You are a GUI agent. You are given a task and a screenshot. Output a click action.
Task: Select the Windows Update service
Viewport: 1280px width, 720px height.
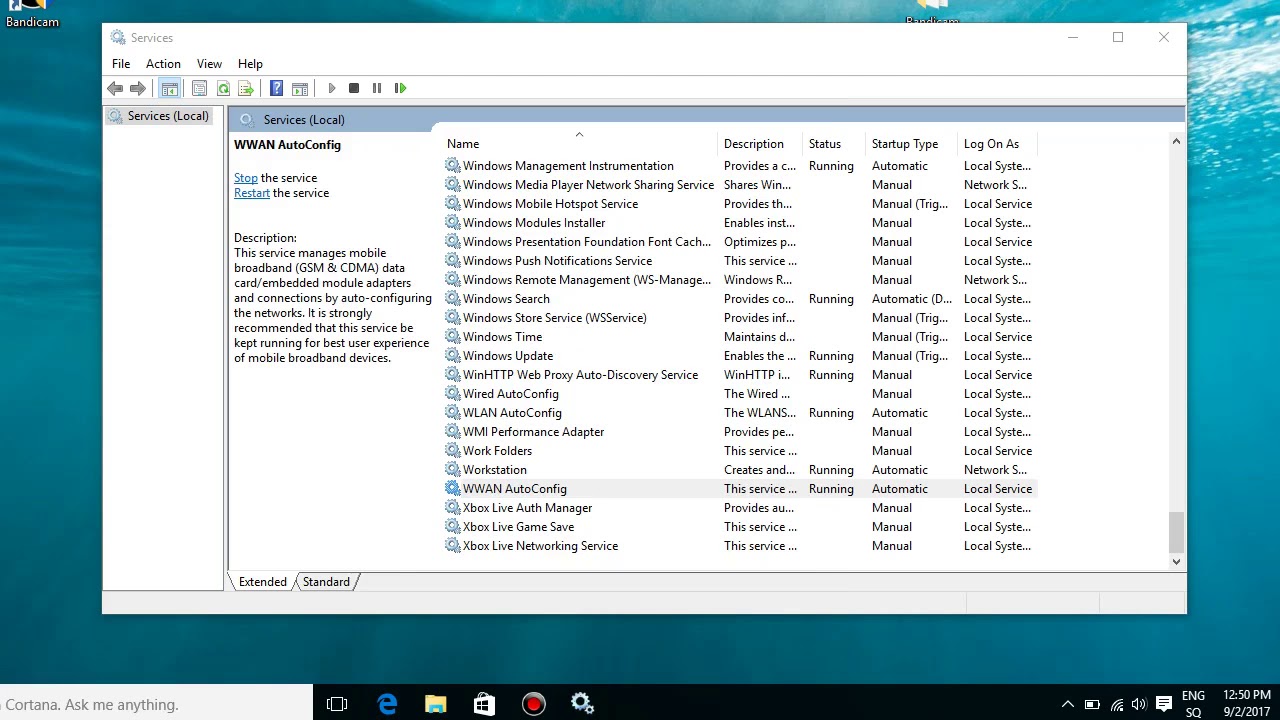point(740,356)
